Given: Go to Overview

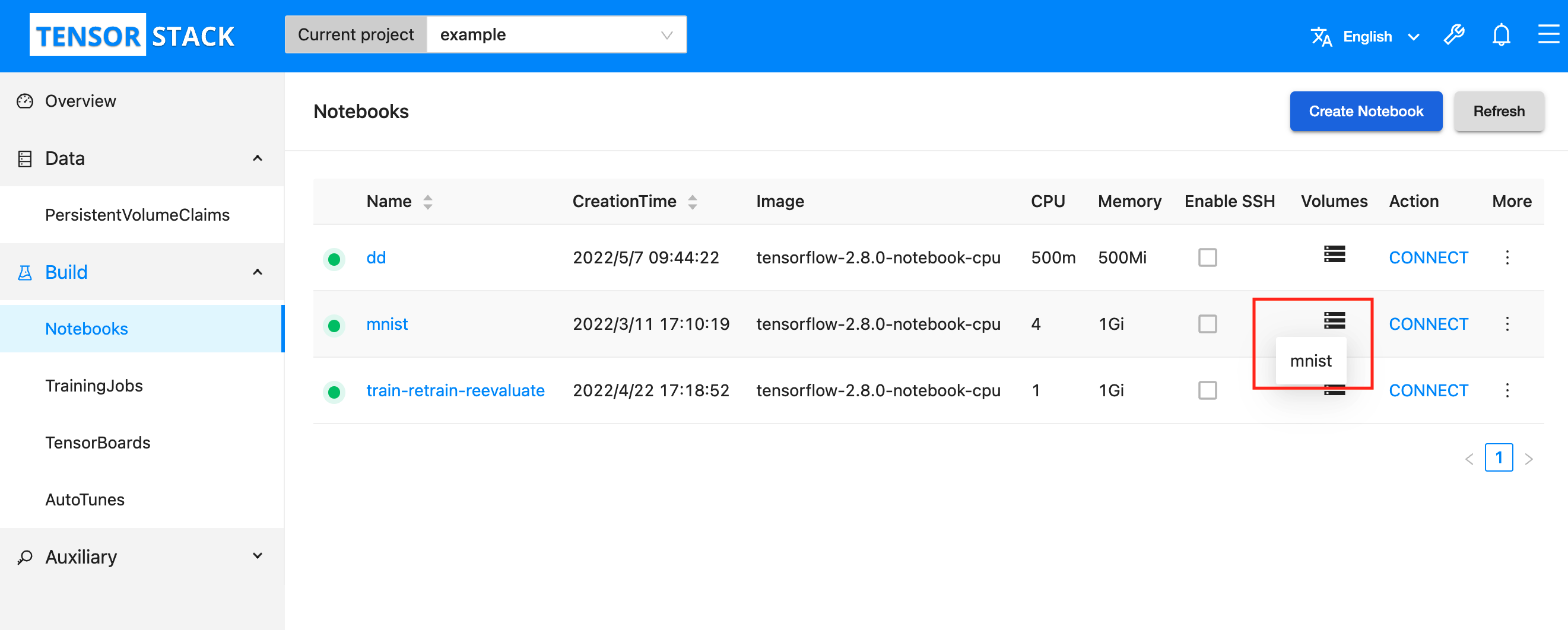Looking at the screenshot, I should coord(142,101).
